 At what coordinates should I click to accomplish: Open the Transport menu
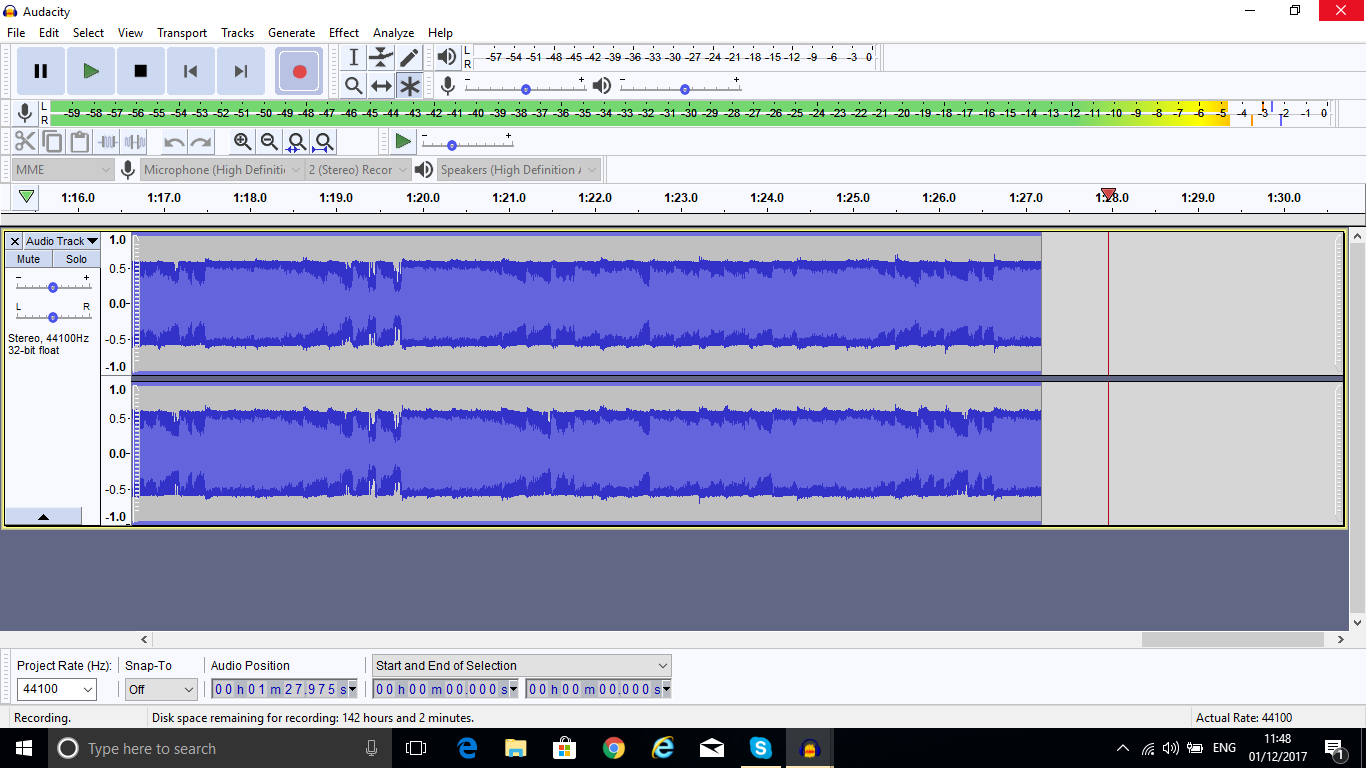181,32
